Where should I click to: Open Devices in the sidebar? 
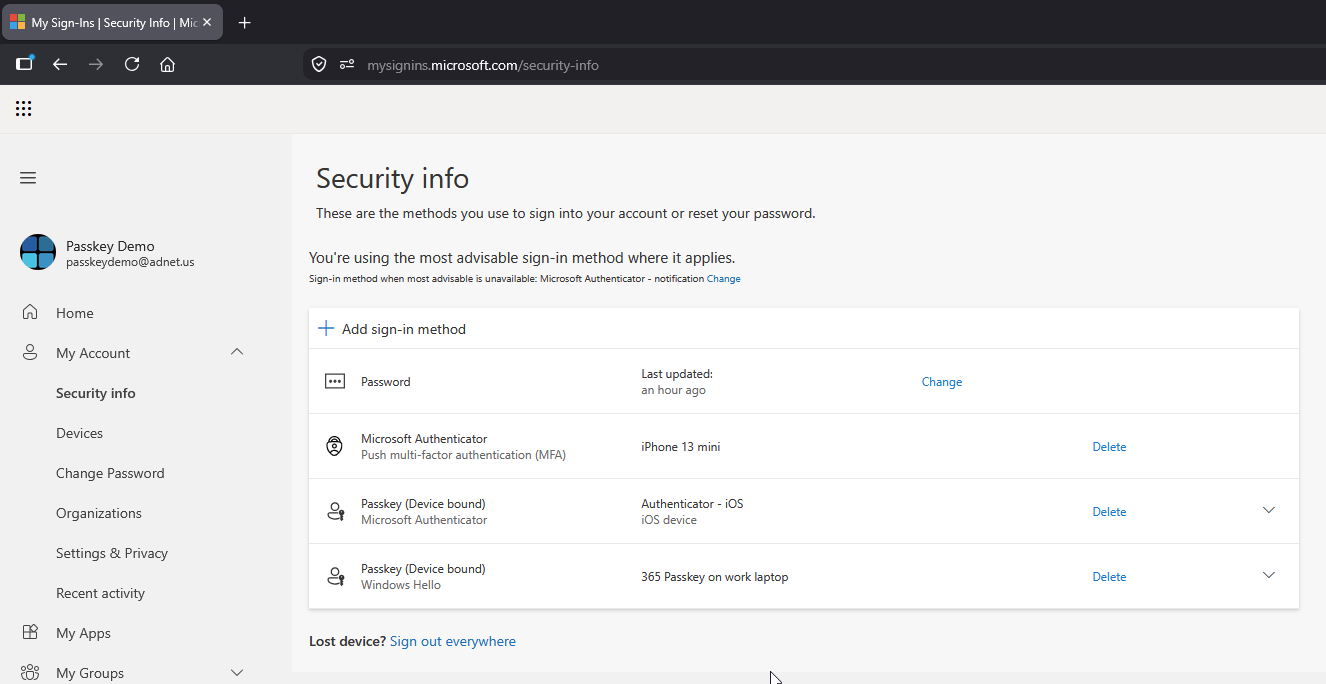80,433
